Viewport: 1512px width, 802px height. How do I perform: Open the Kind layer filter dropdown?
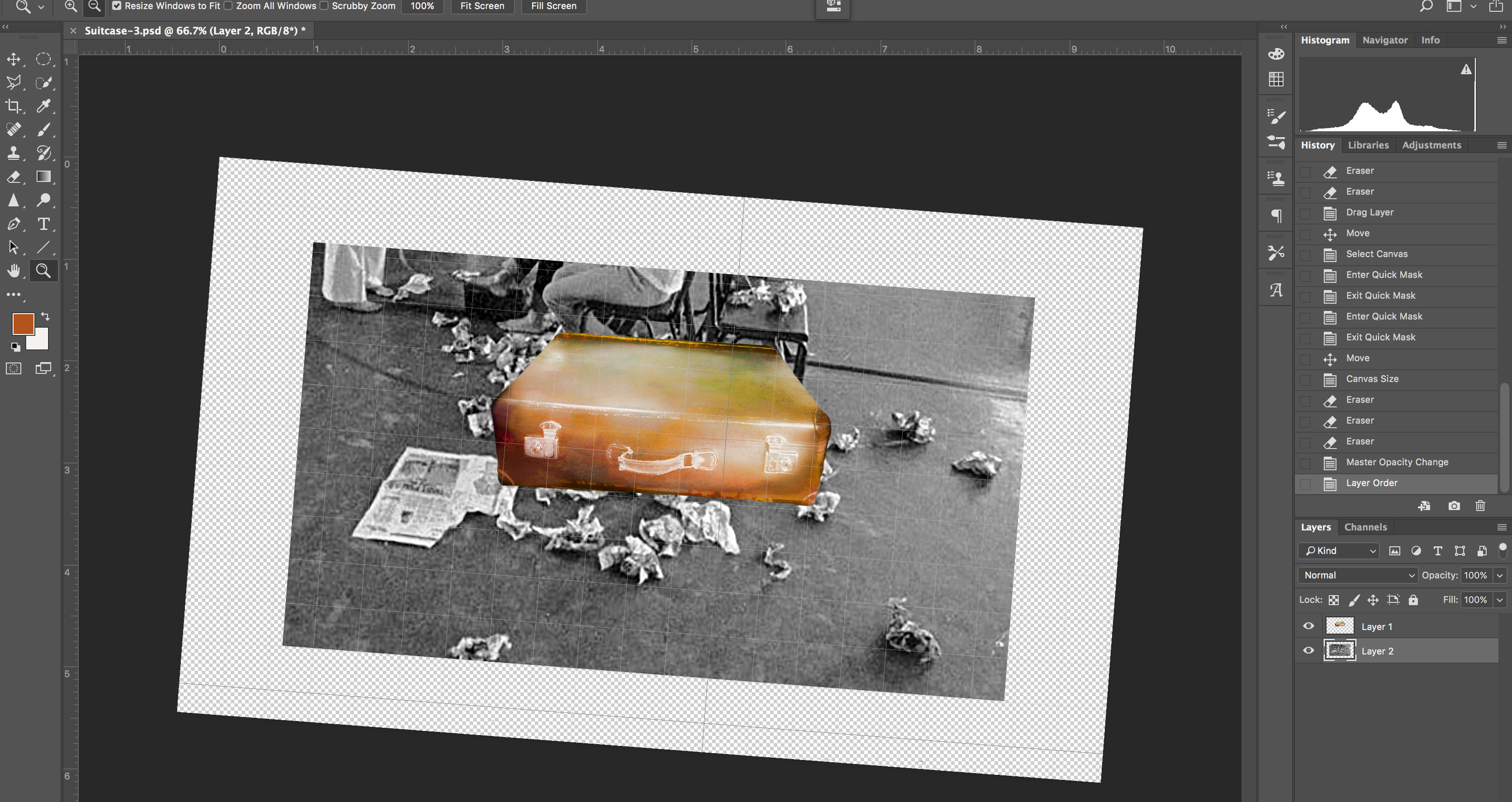click(x=1339, y=551)
